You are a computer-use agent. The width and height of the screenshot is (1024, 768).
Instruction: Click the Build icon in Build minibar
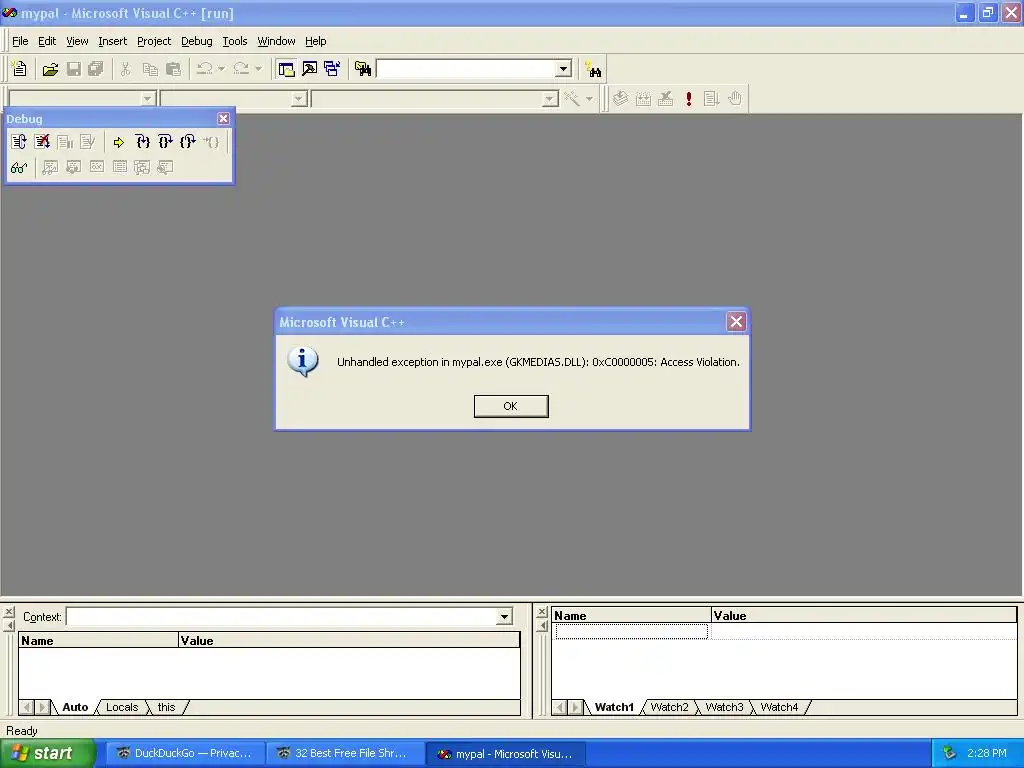coord(643,99)
